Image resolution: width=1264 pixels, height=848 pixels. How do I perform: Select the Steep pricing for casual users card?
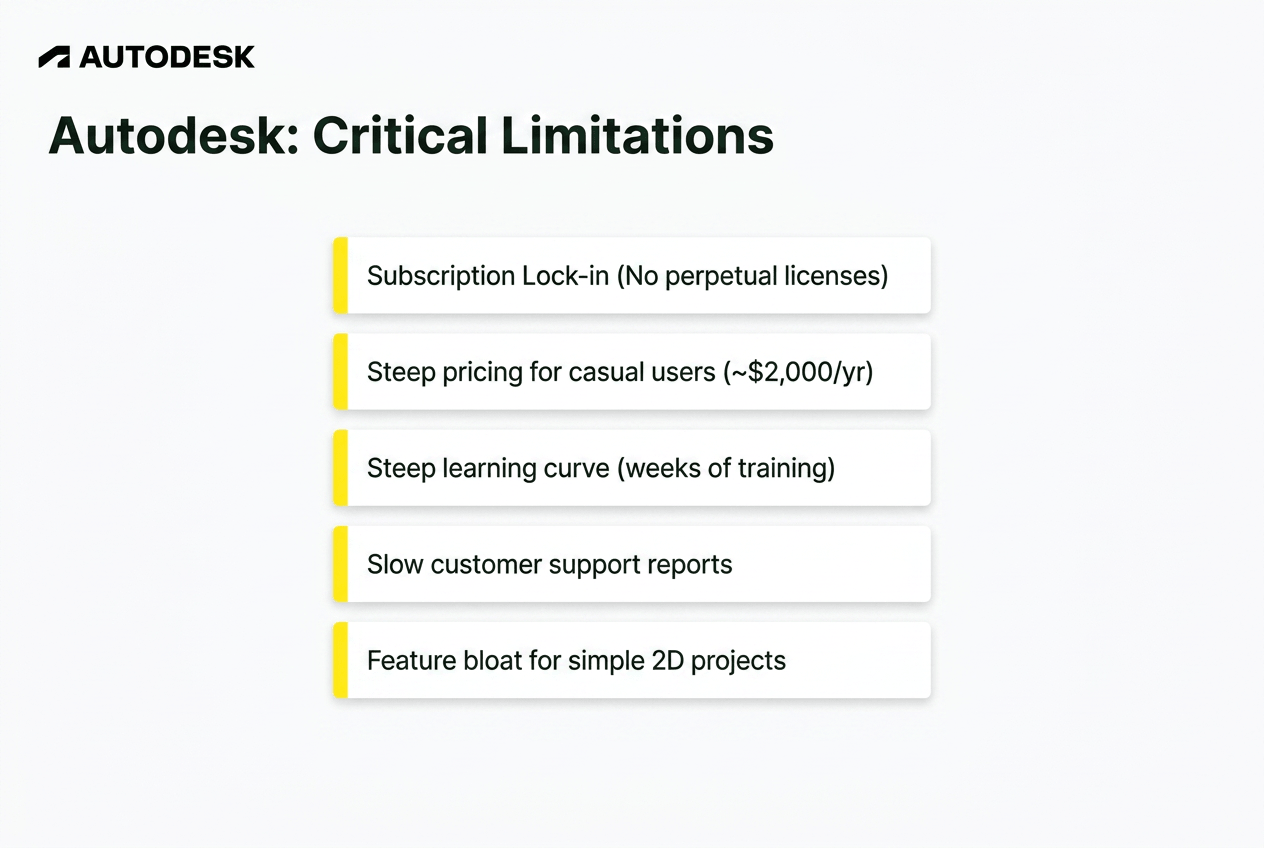(x=632, y=372)
